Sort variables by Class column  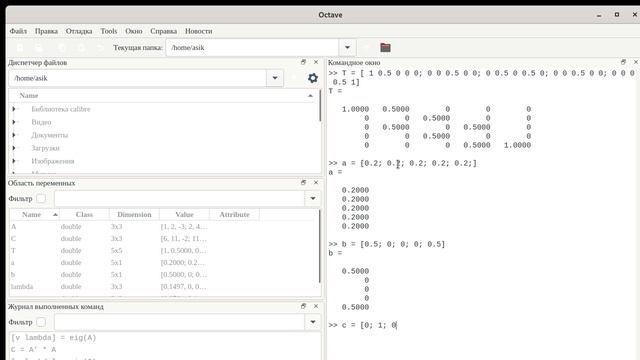[84, 214]
